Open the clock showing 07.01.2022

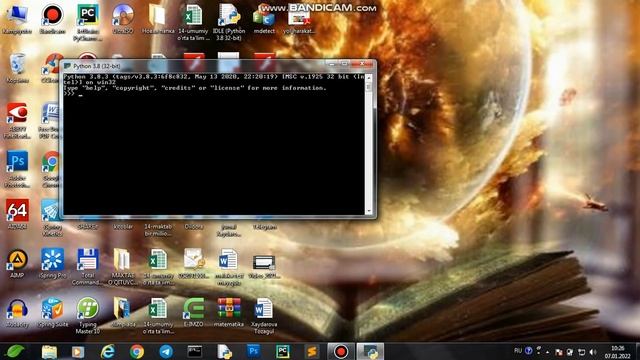coord(618,352)
